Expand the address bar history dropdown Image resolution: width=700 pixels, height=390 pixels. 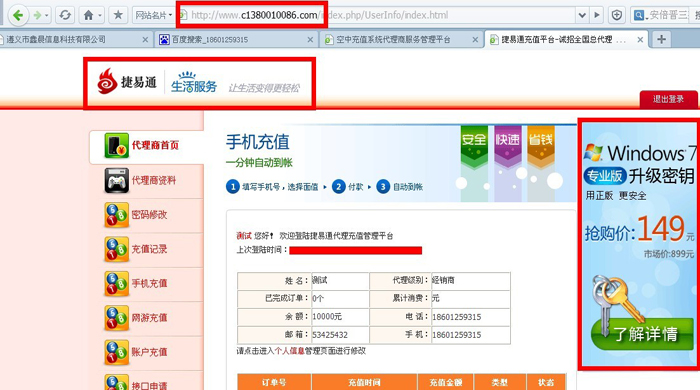click(582, 16)
